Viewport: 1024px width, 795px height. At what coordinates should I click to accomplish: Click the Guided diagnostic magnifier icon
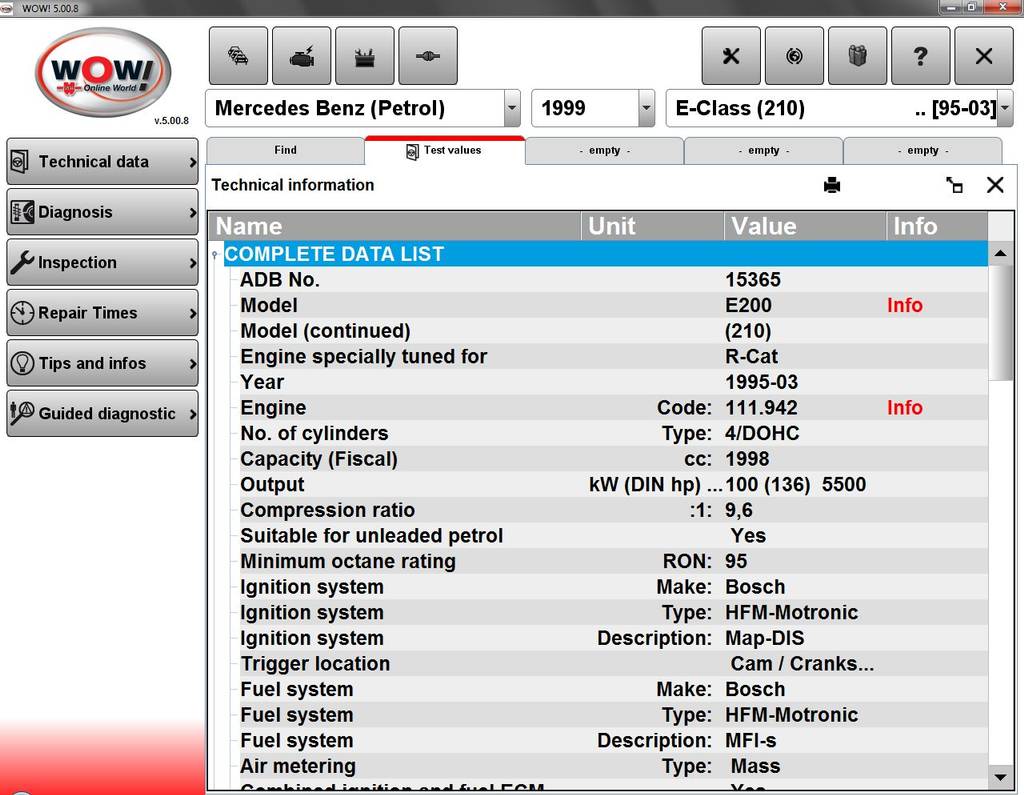22,413
